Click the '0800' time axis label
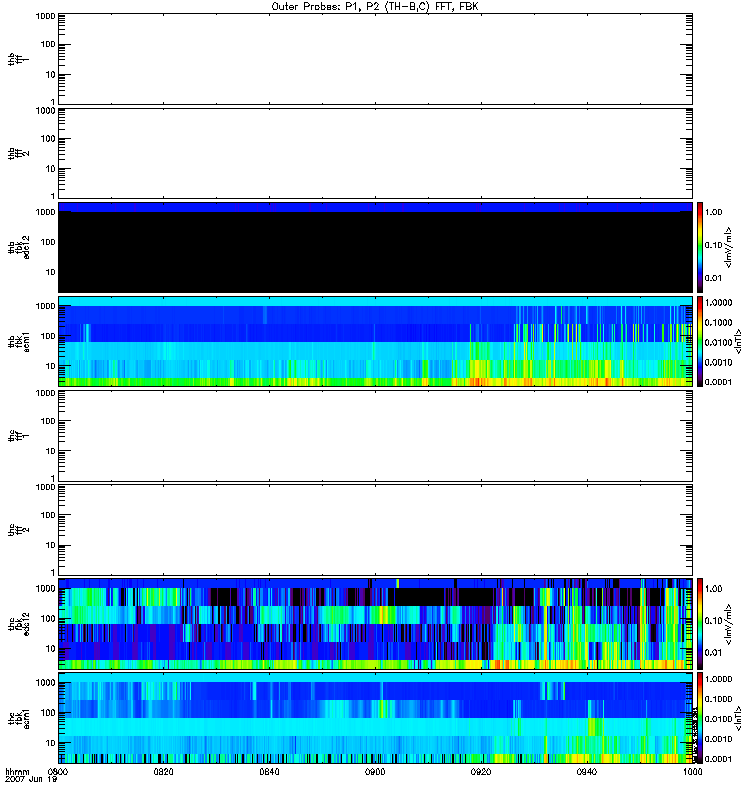The height and width of the screenshot is (800, 750). (x=58, y=772)
